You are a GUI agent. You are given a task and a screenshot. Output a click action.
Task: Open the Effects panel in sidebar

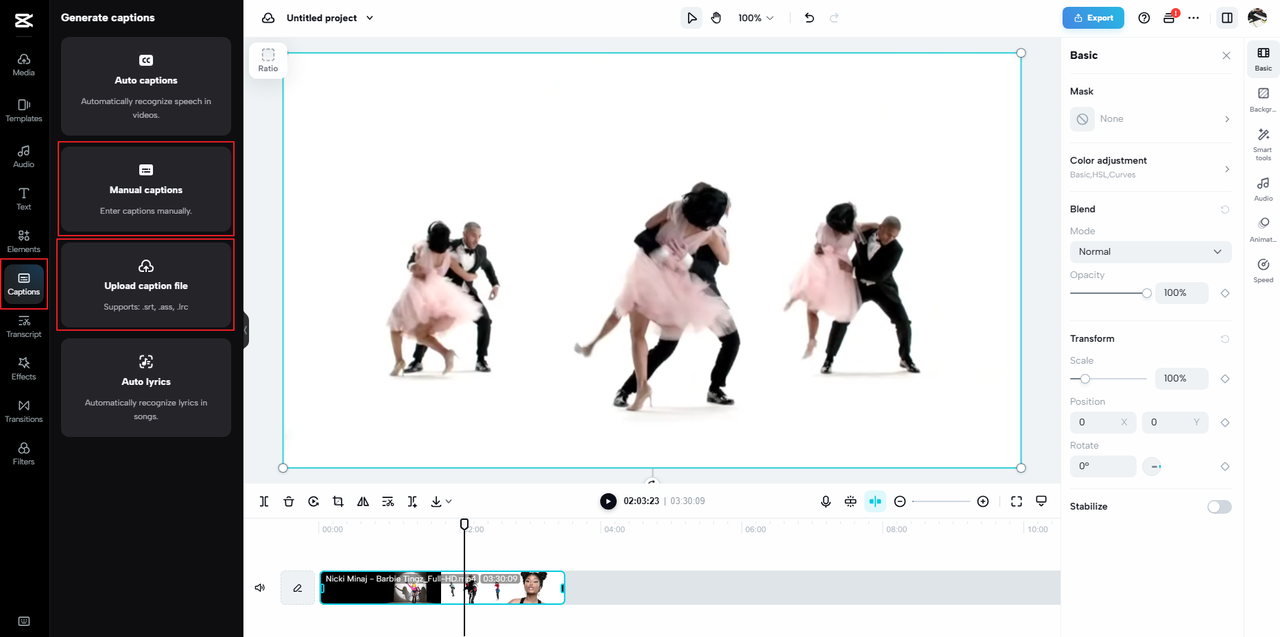tap(24, 367)
